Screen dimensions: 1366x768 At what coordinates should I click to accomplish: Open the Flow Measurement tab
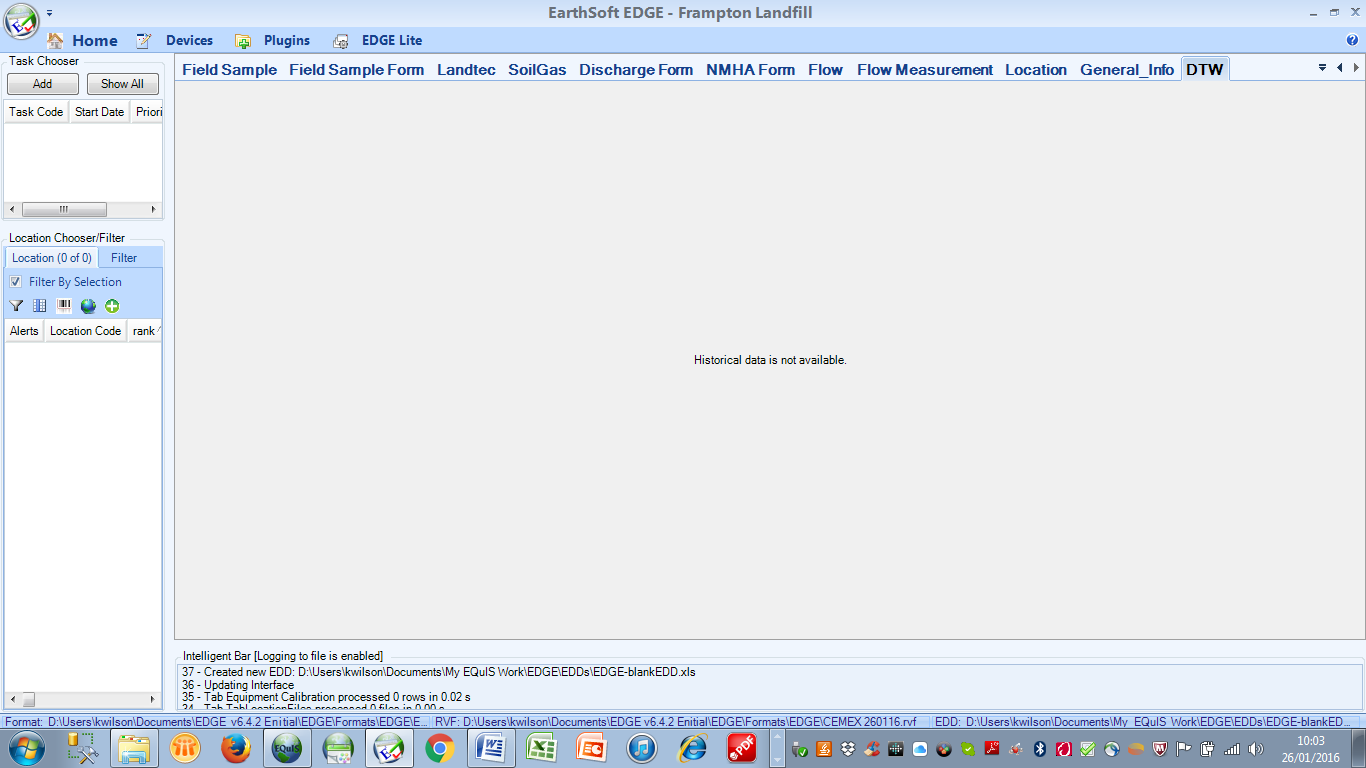pos(925,70)
